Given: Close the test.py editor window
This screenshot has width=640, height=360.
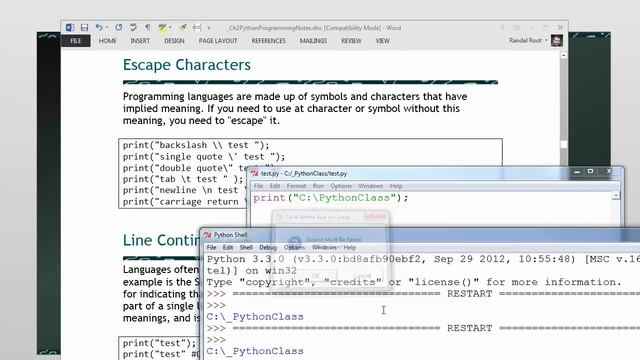Looking at the screenshot, I should [x=609, y=171].
